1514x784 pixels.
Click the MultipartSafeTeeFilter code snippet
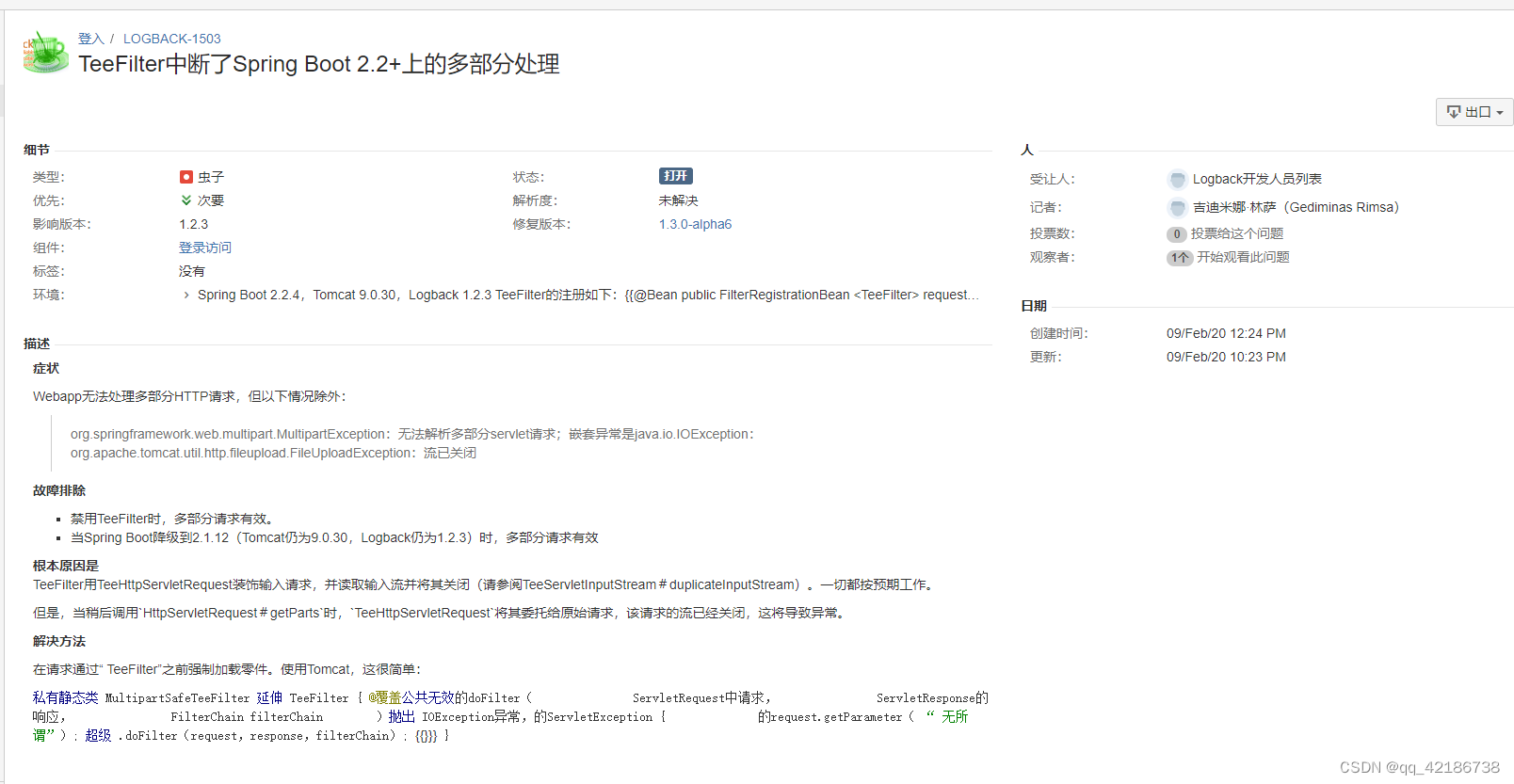510,716
